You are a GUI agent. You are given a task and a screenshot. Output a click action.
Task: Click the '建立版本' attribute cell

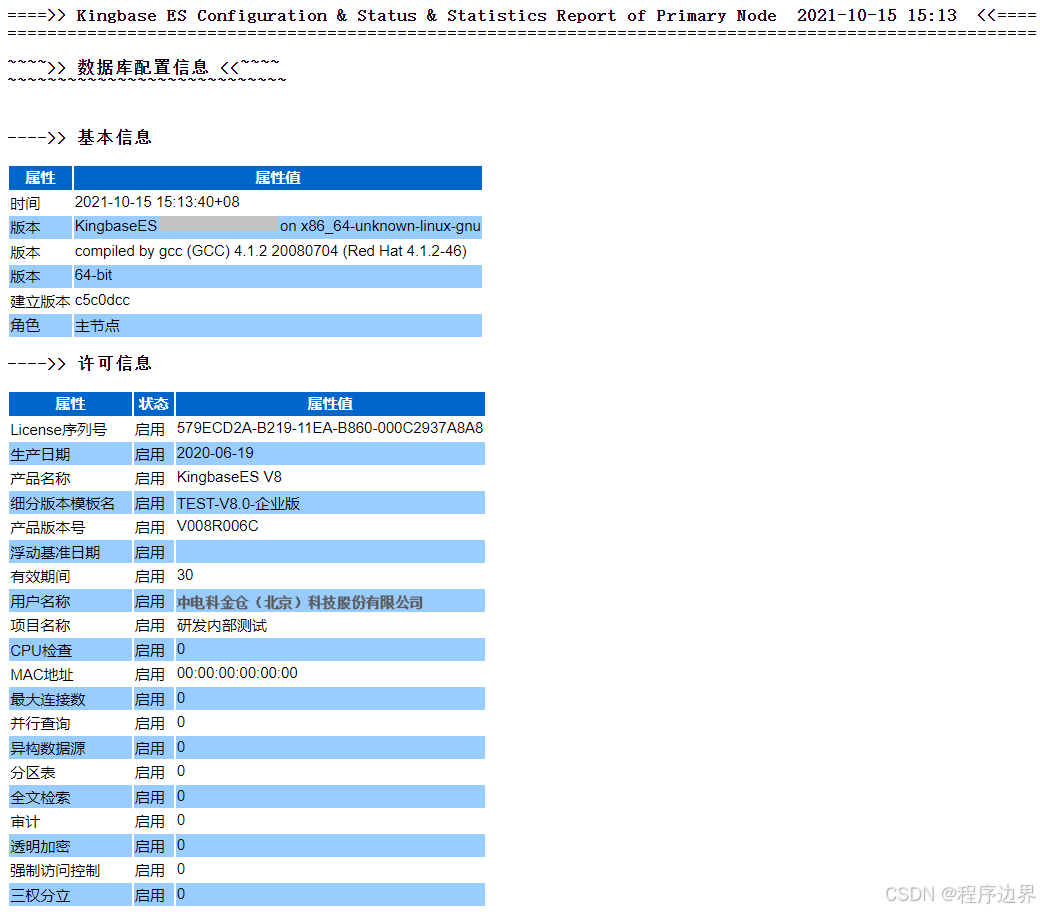pyautogui.click(x=40, y=301)
